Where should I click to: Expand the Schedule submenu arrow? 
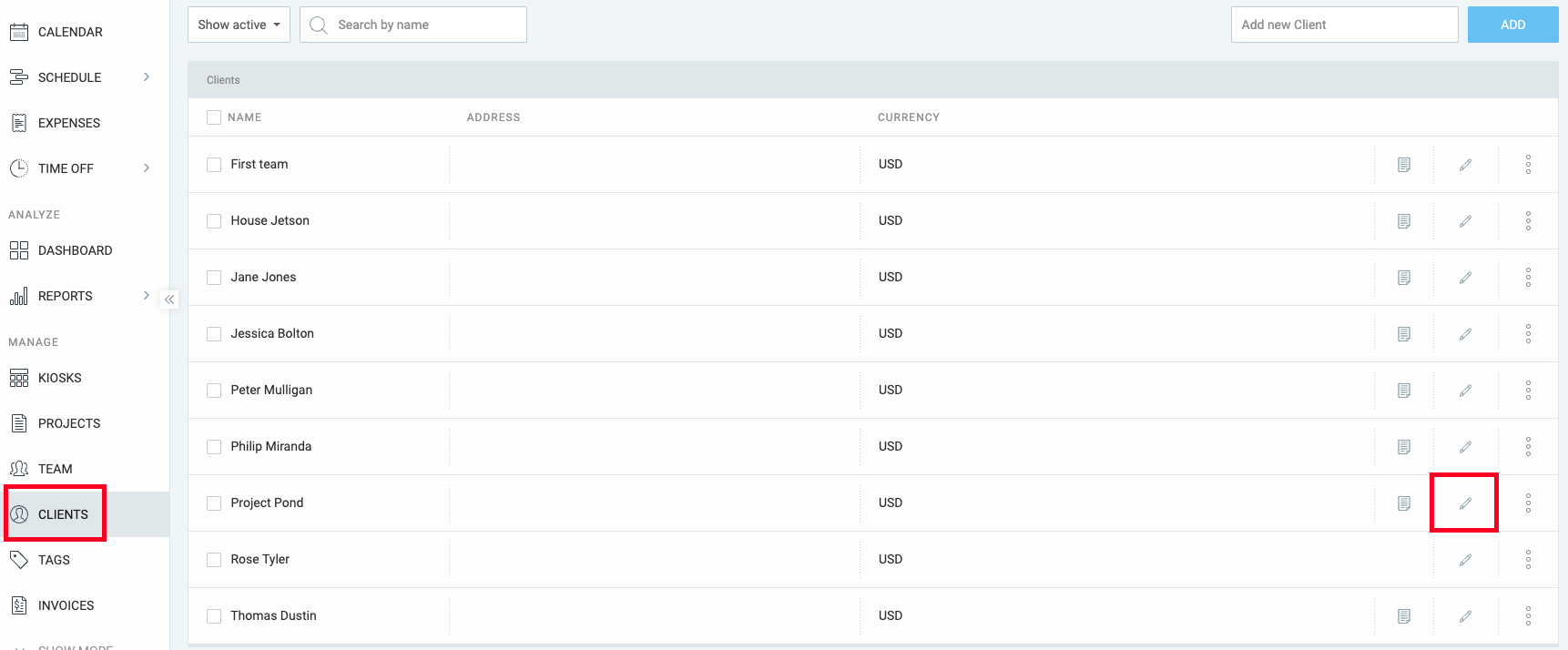(147, 77)
